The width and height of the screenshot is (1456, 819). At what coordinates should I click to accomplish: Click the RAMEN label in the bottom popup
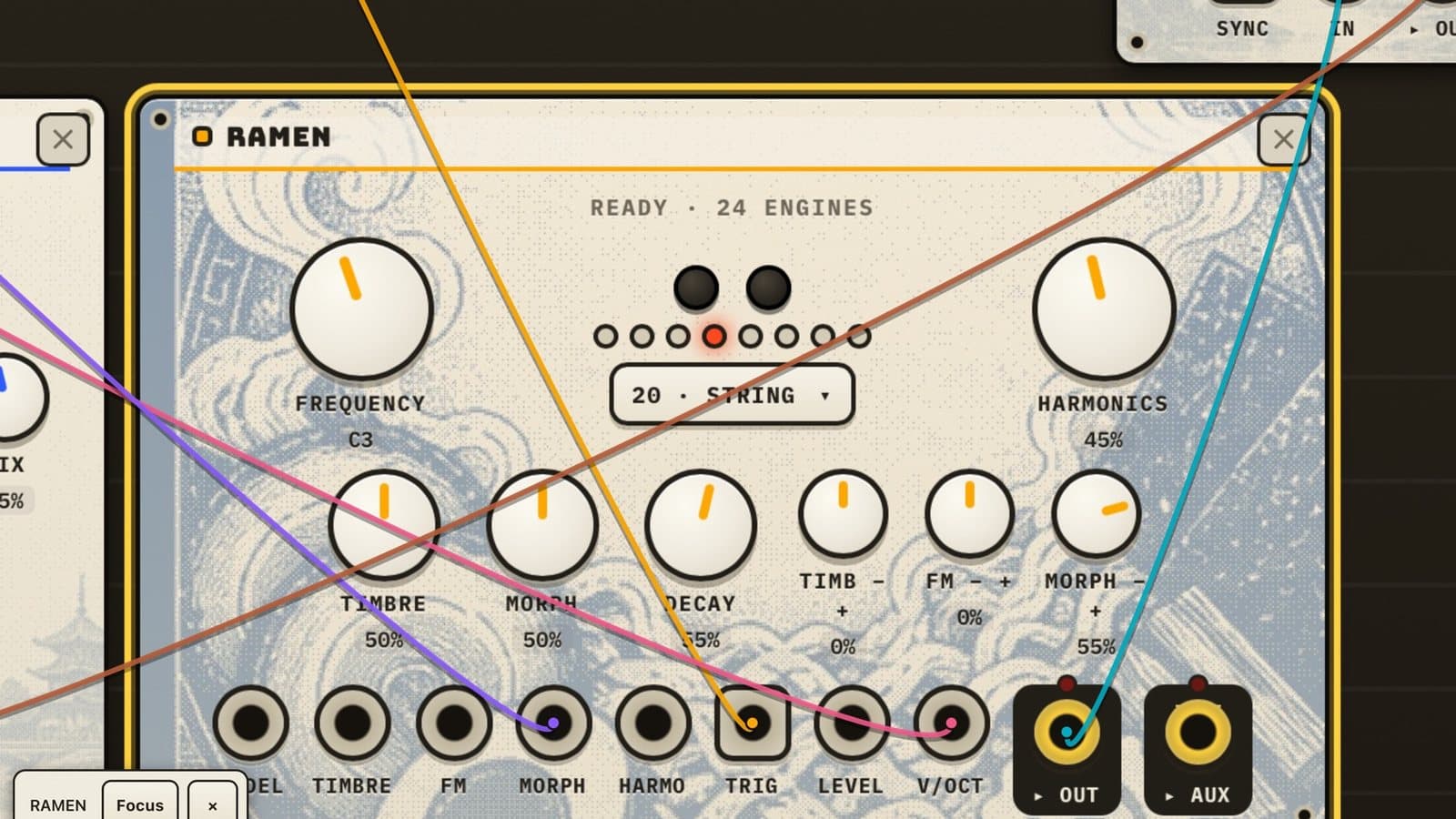[x=58, y=805]
